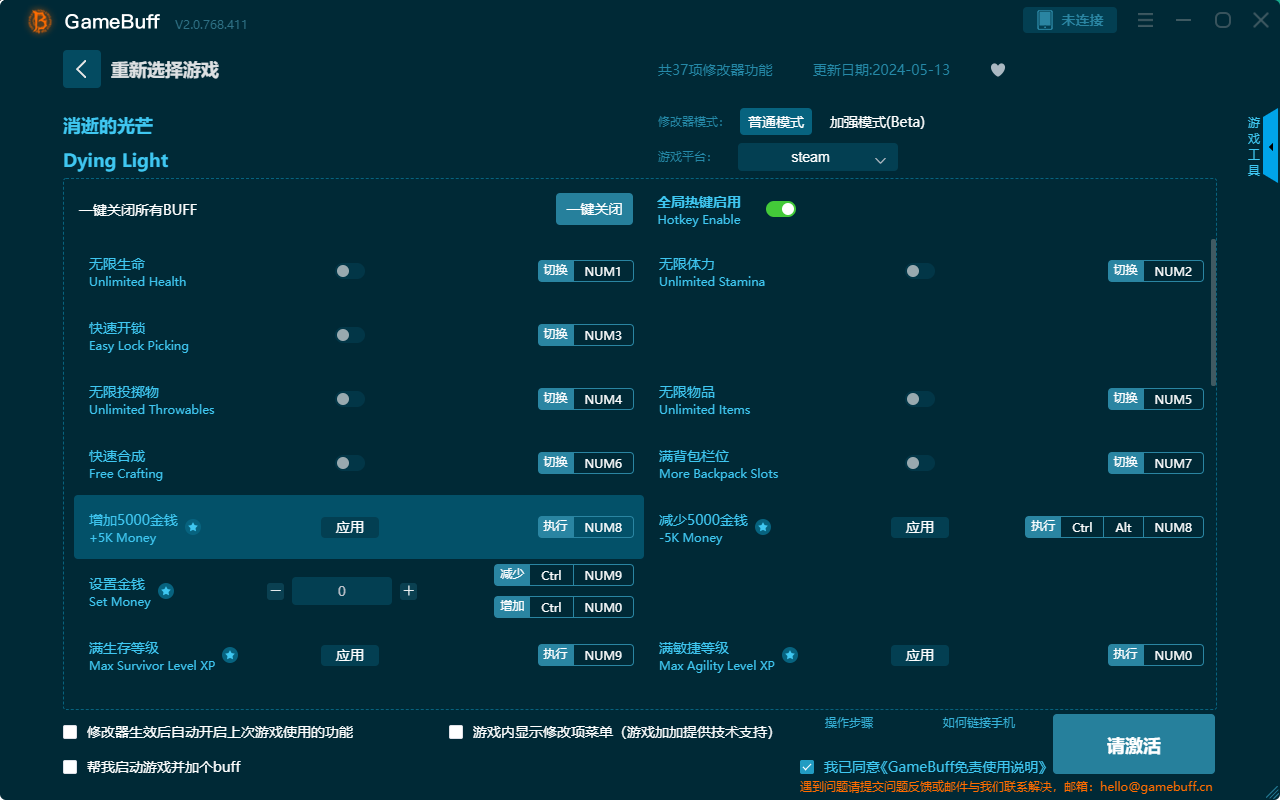The height and width of the screenshot is (800, 1280).
Task: Click the 请激活 activate button
Action: pyautogui.click(x=1134, y=746)
